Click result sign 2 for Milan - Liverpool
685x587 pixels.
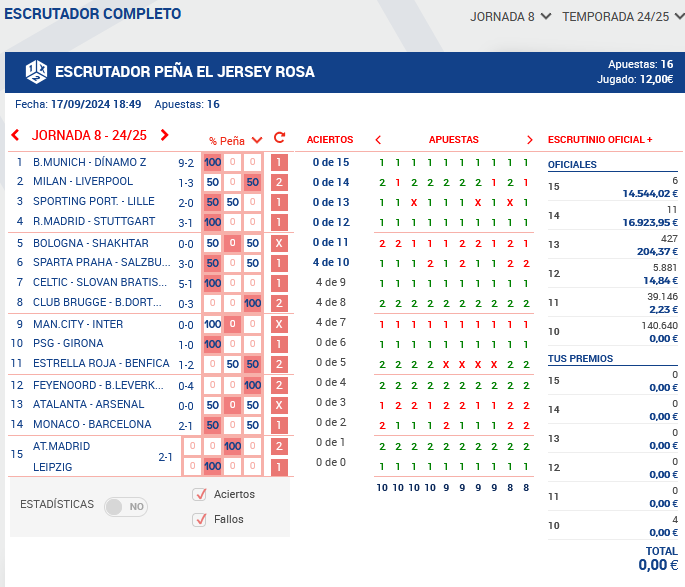[279, 182]
